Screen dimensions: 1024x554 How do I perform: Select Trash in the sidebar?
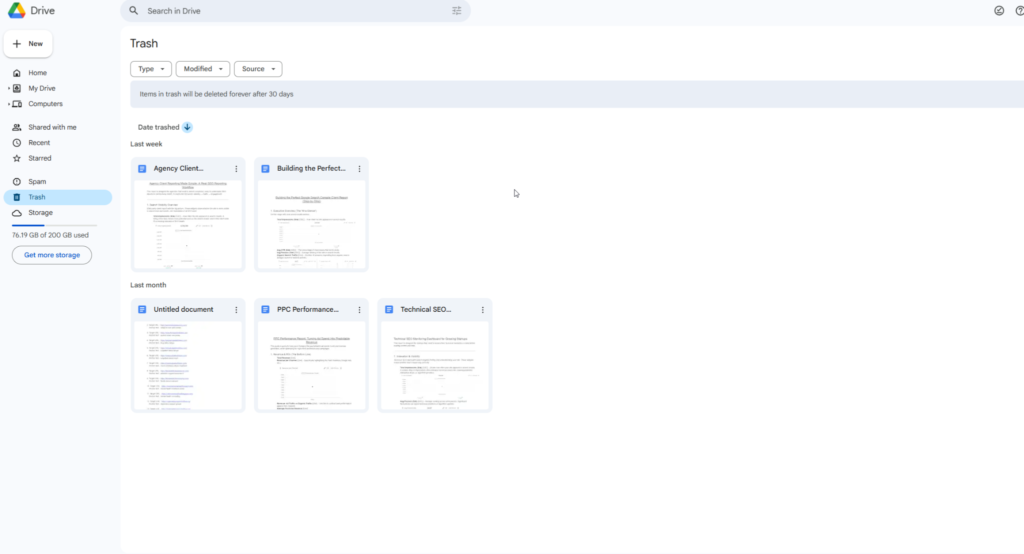(57, 197)
